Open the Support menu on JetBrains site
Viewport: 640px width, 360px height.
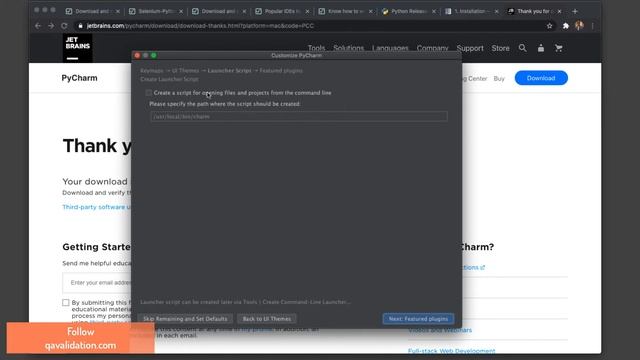pyautogui.click(x=470, y=48)
